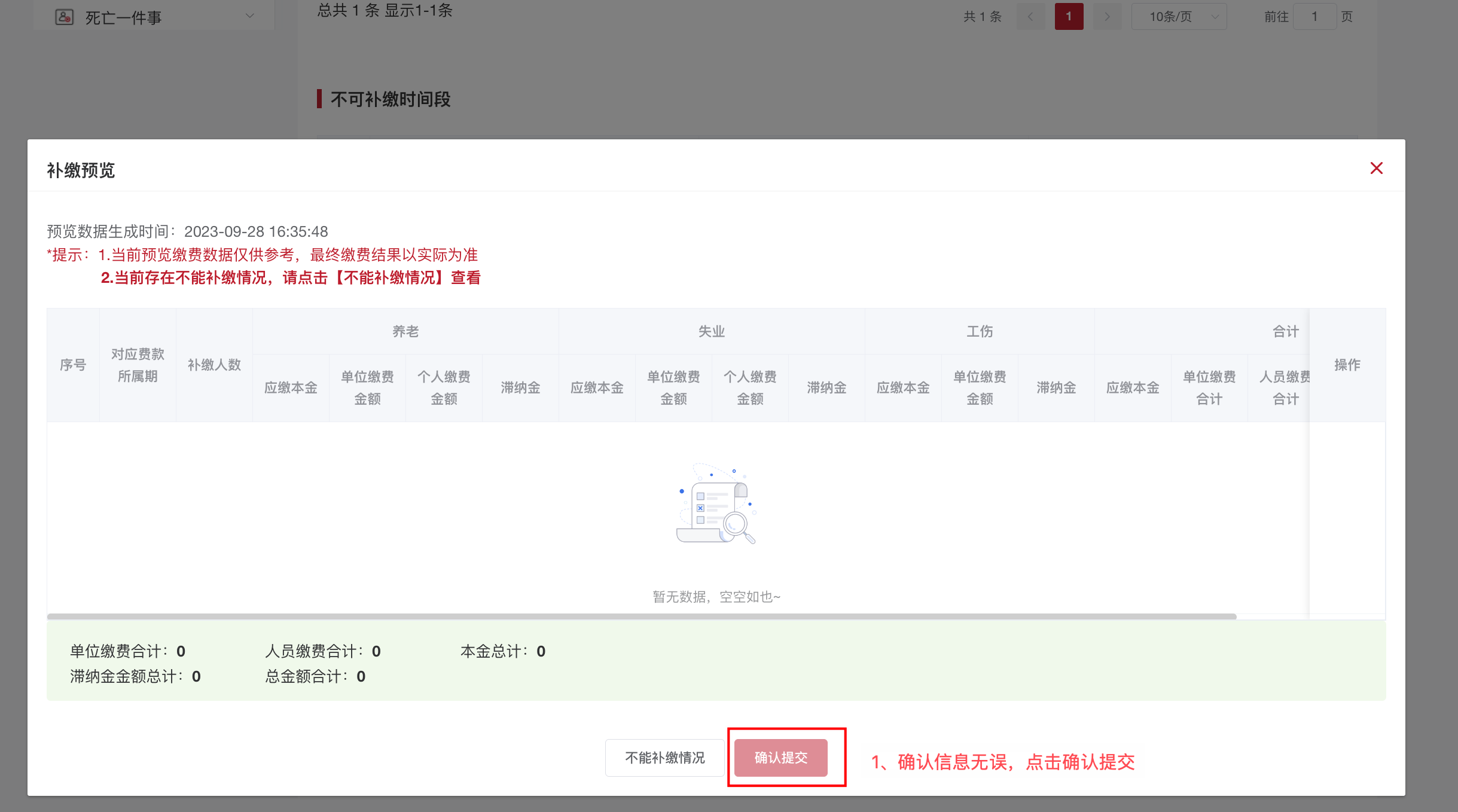Close the 补缴预览 dialog with the X
This screenshot has height=812, width=1458.
point(1376,168)
